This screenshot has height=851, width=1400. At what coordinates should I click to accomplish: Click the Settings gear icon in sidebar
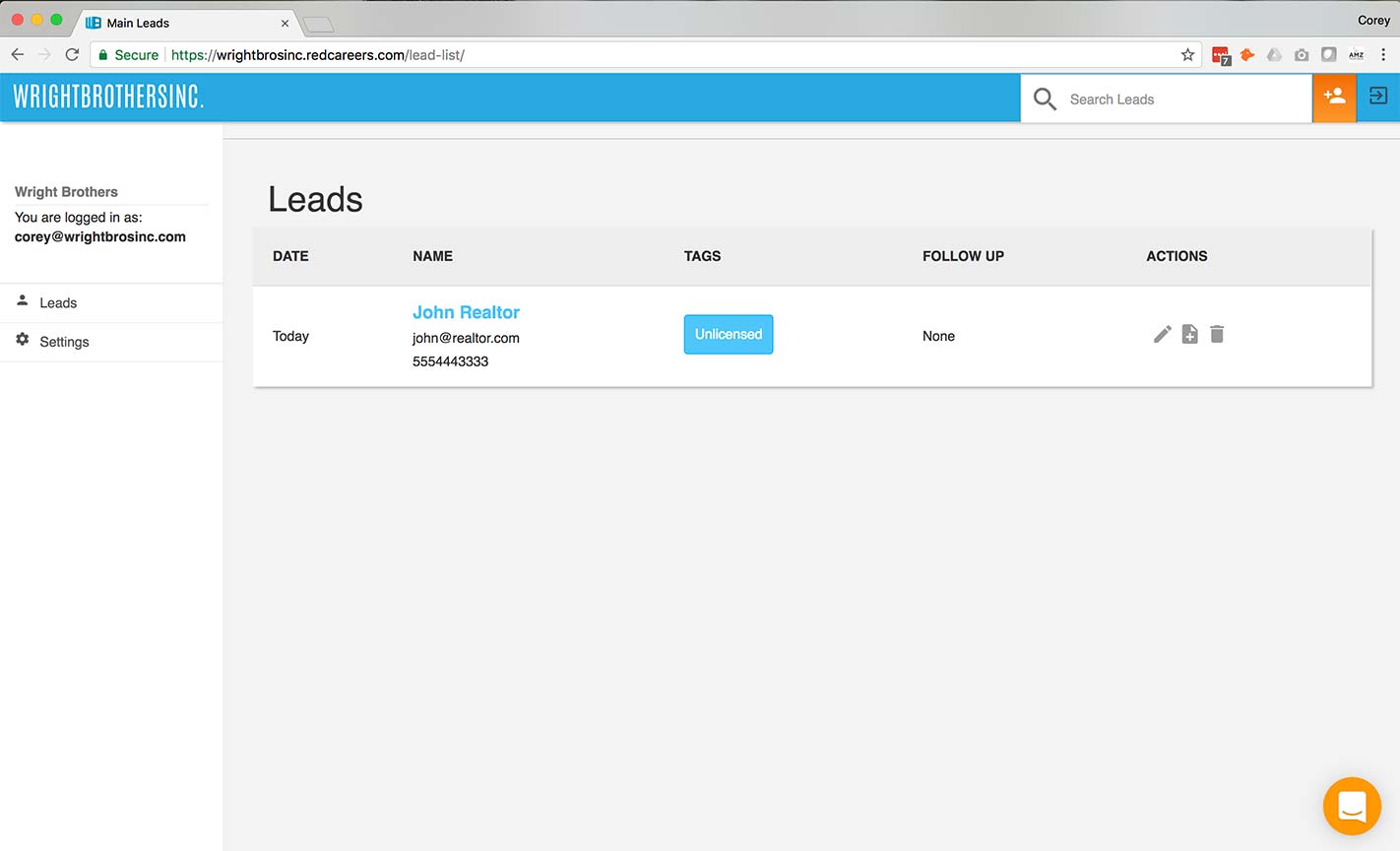23,340
